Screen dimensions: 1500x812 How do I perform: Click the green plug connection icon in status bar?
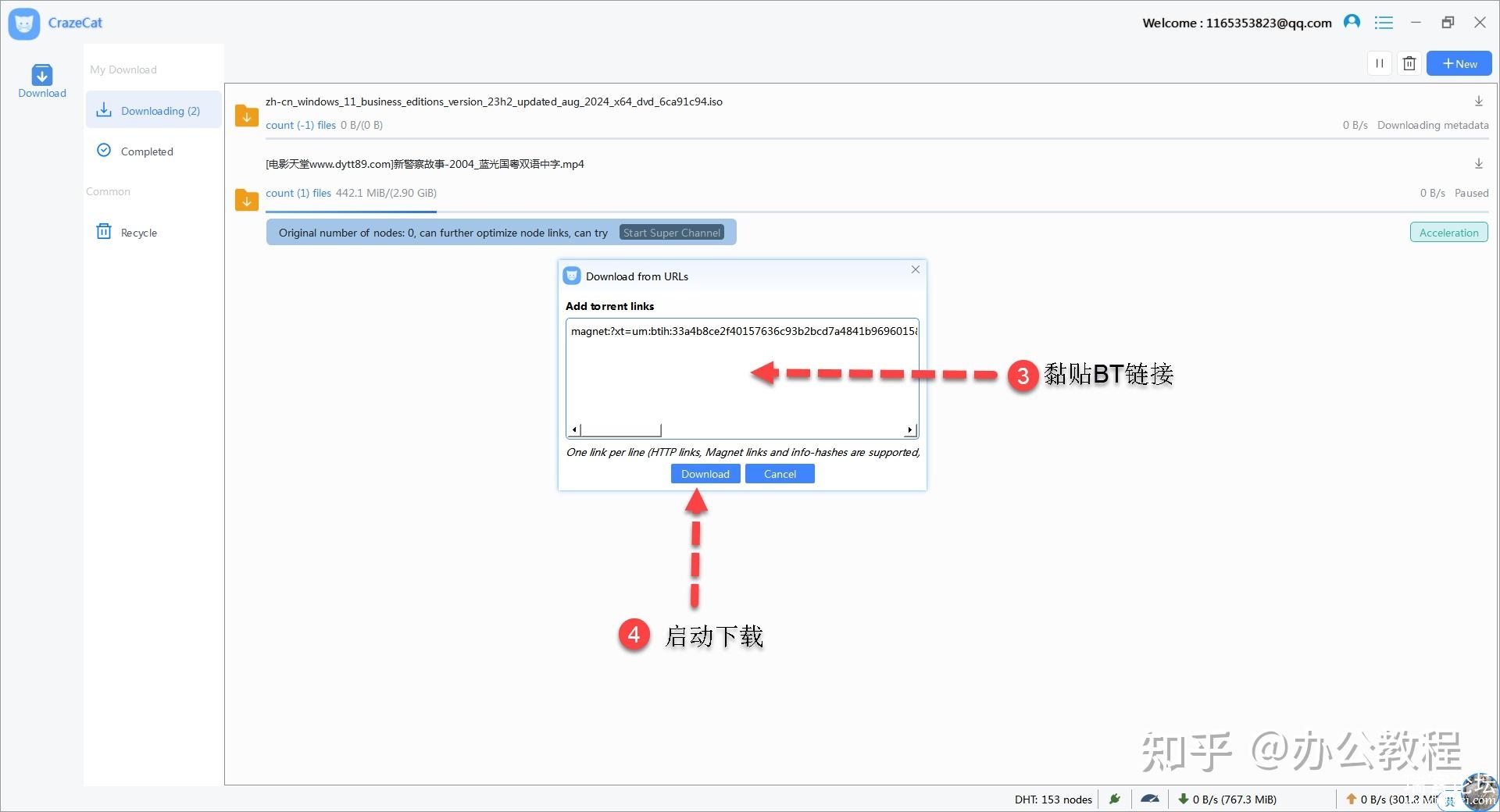click(1115, 799)
